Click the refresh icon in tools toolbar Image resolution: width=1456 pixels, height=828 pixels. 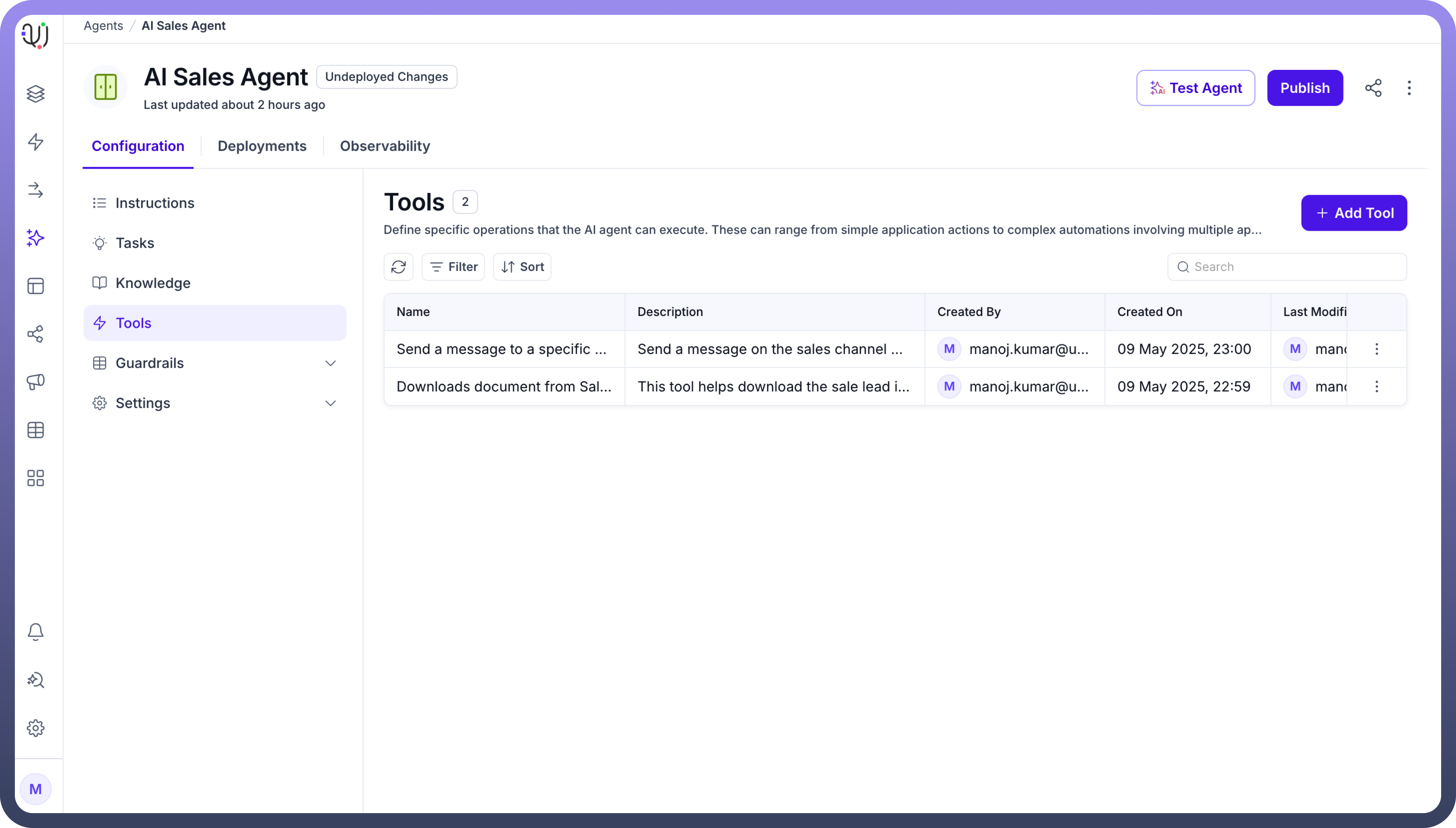click(399, 267)
